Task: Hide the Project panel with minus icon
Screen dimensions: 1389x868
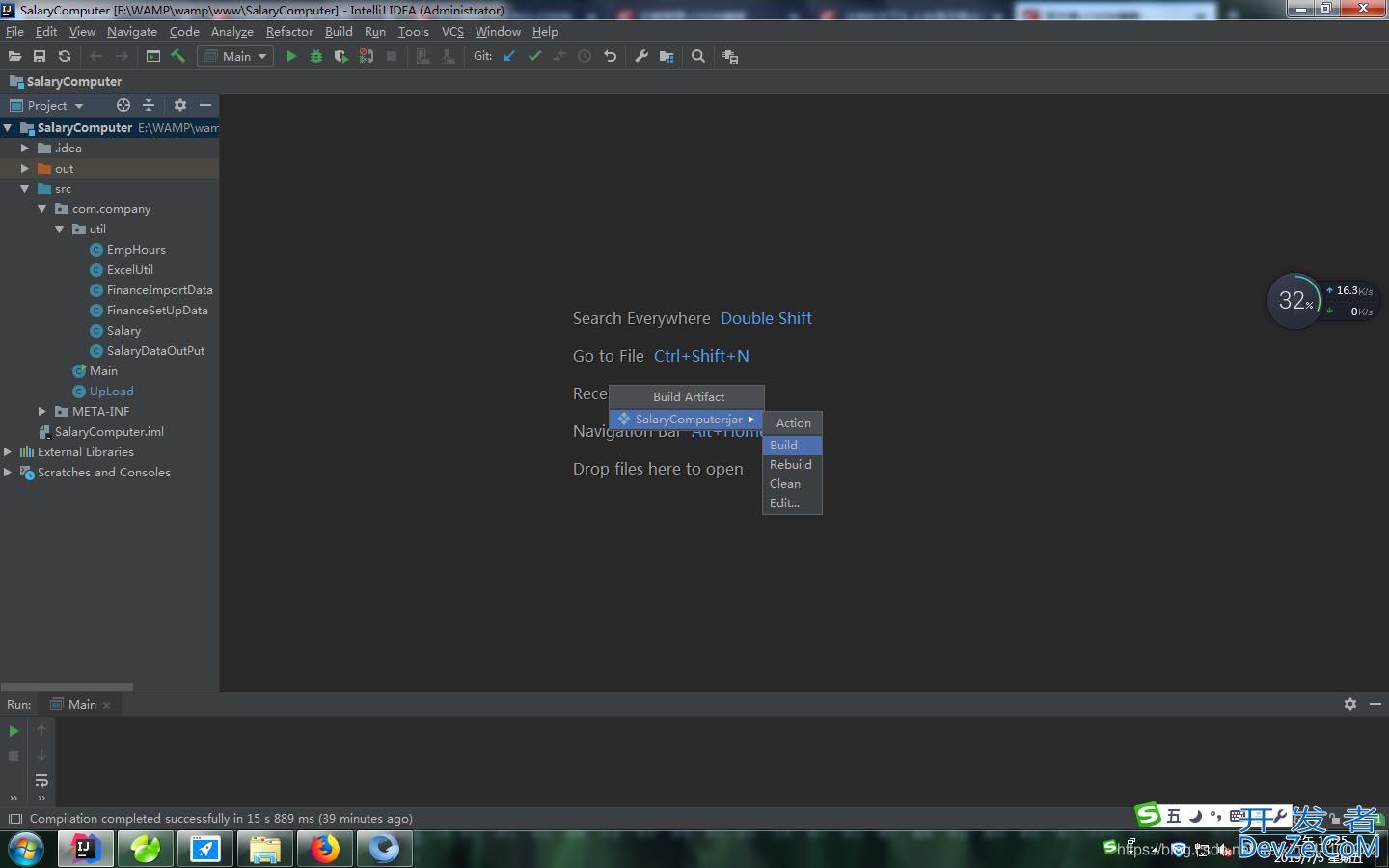Action: [x=205, y=105]
